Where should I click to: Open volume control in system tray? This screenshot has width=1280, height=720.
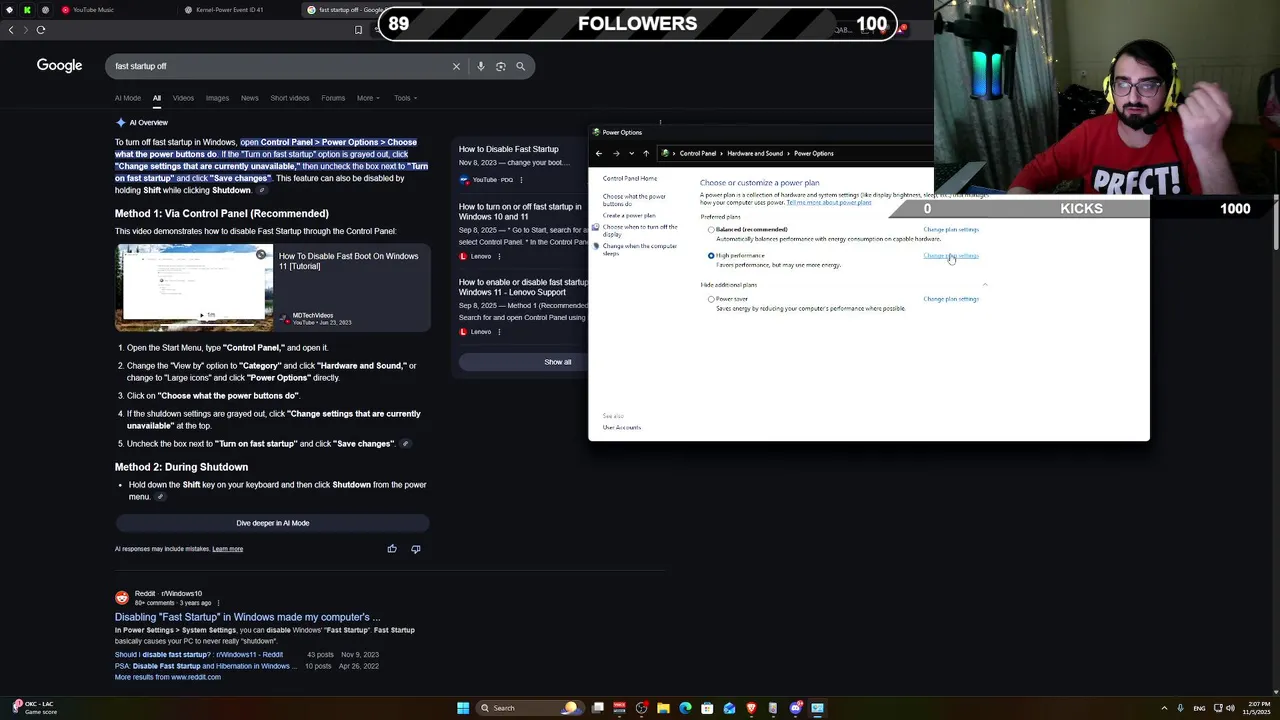click(1230, 708)
